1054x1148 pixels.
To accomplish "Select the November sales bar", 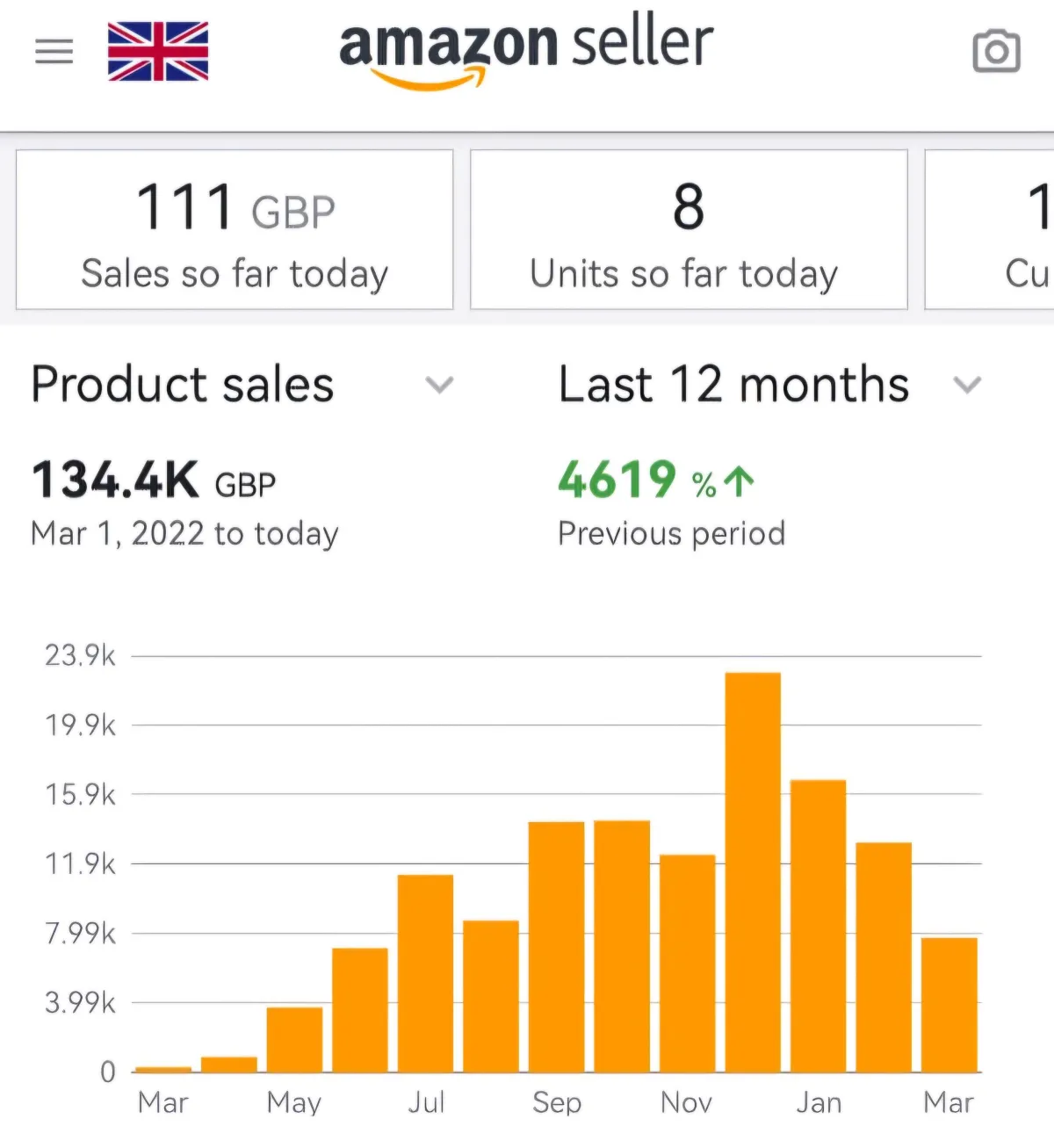I will pos(687,963).
